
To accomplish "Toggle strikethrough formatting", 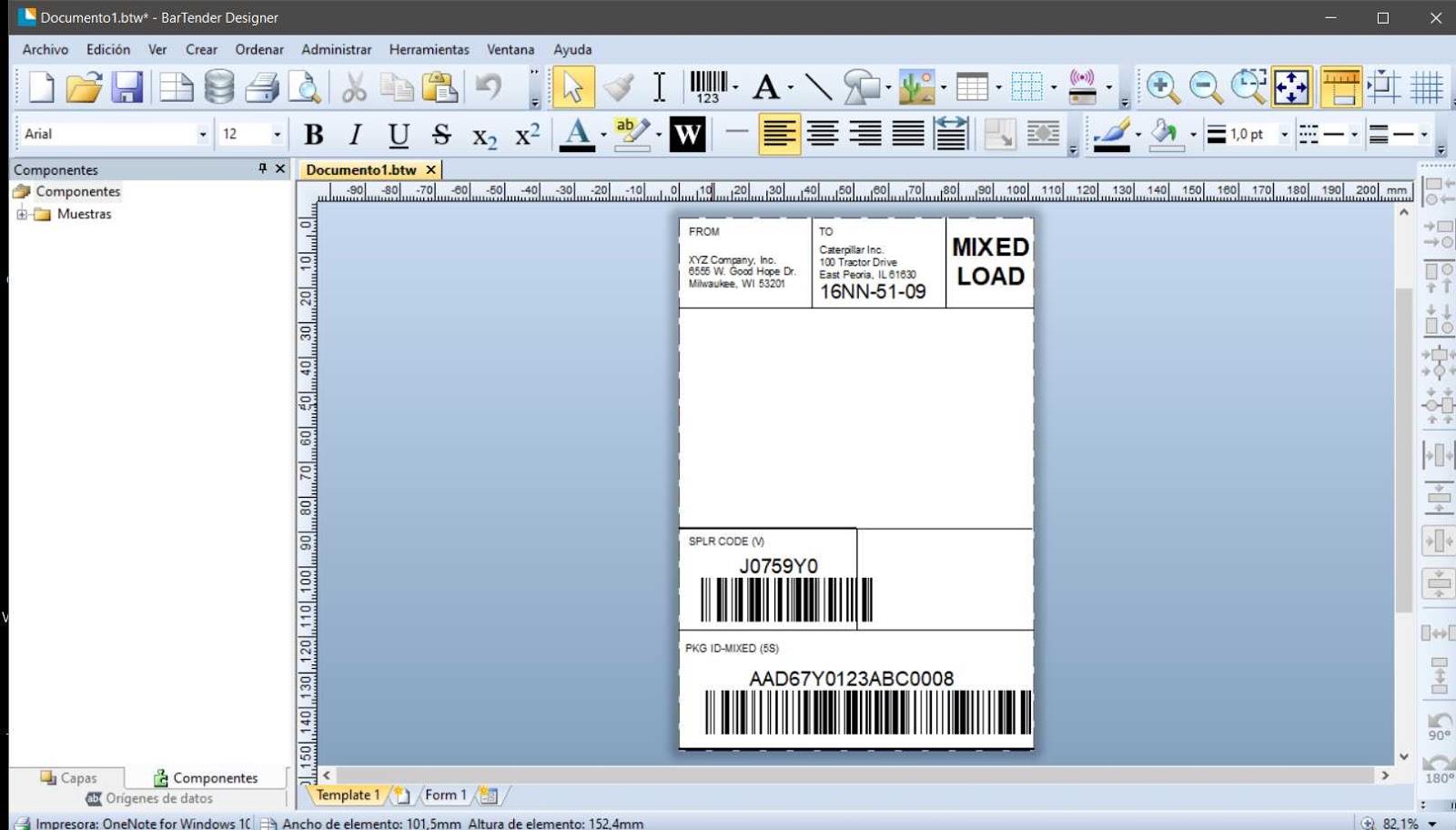I will pyautogui.click(x=441, y=135).
